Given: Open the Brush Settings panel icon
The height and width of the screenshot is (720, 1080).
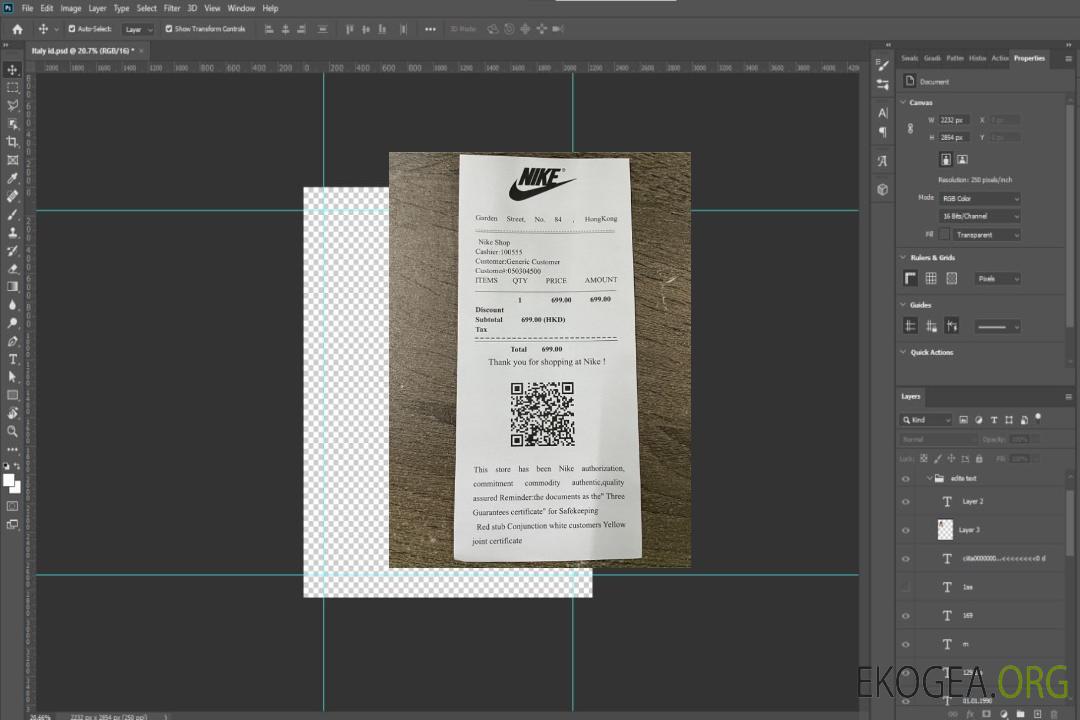Looking at the screenshot, I should coord(883,65).
